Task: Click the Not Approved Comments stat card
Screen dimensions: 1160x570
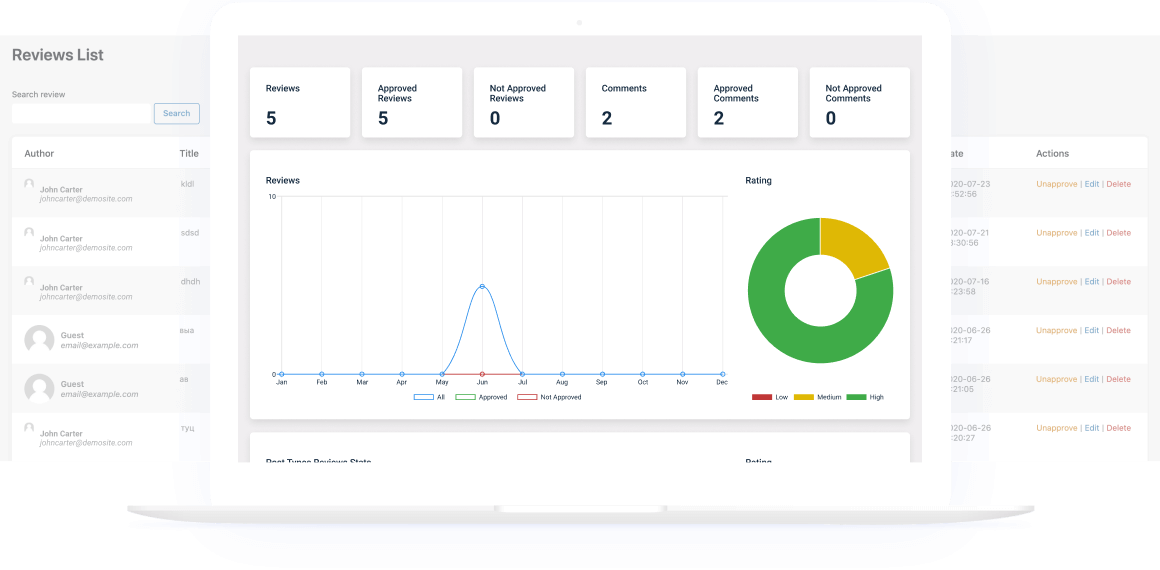Action: 860,102
